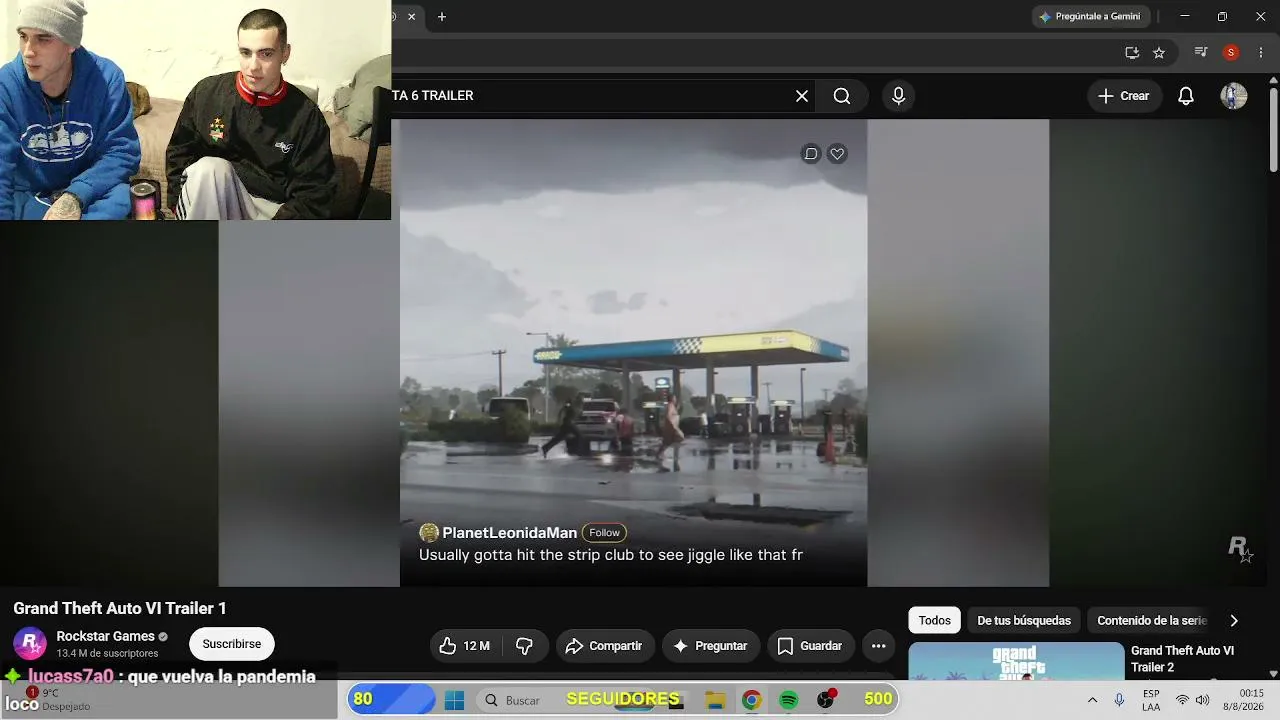Save the video with Guardar
Viewport: 1280px width, 720px height.
pos(811,646)
